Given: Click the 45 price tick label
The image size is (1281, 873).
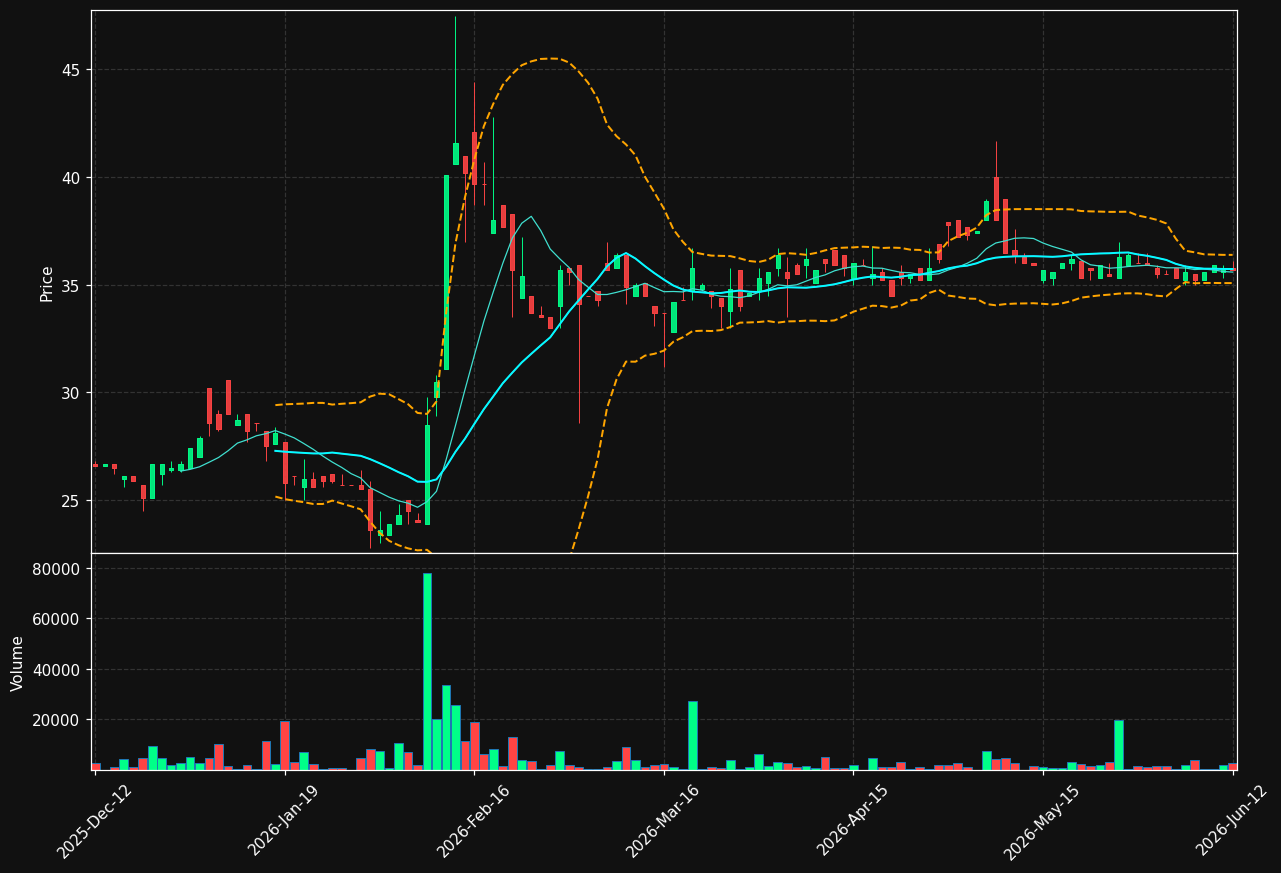Looking at the screenshot, I should pos(71,70).
